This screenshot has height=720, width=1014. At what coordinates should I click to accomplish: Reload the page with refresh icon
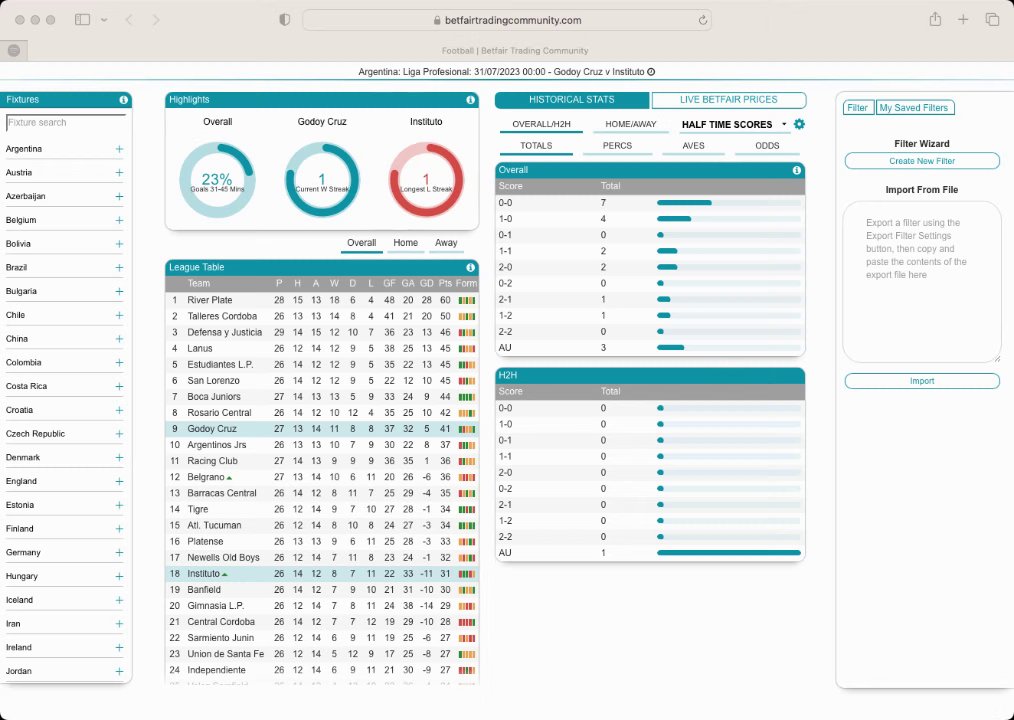tap(702, 20)
